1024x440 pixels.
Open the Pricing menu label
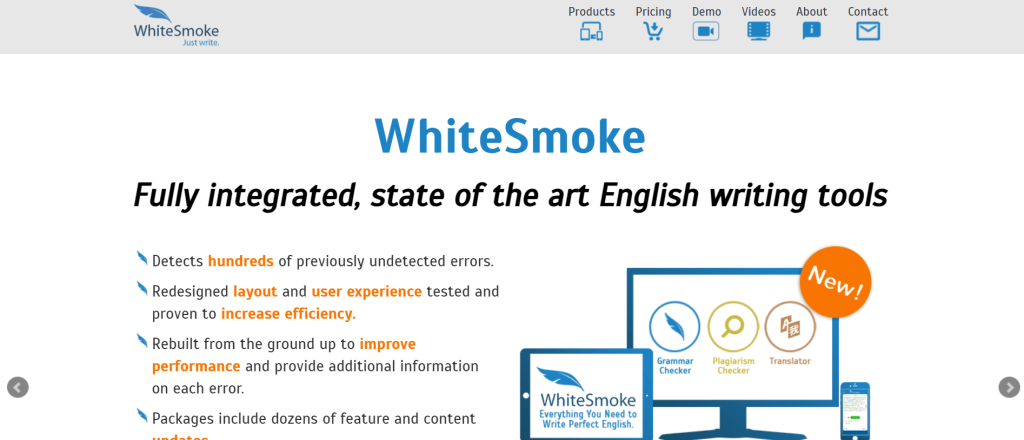pos(653,12)
